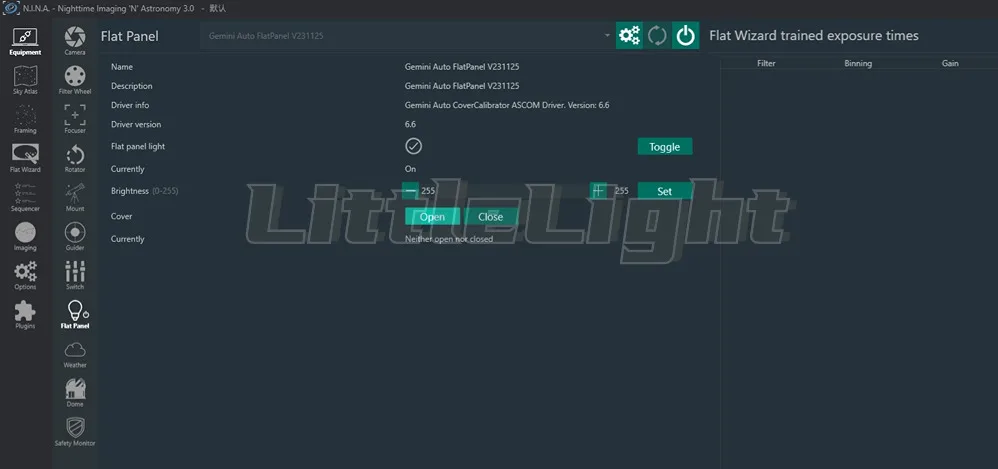Screen dimensions: 998x469
Task: Switch to the Imaging section
Action: [25, 237]
